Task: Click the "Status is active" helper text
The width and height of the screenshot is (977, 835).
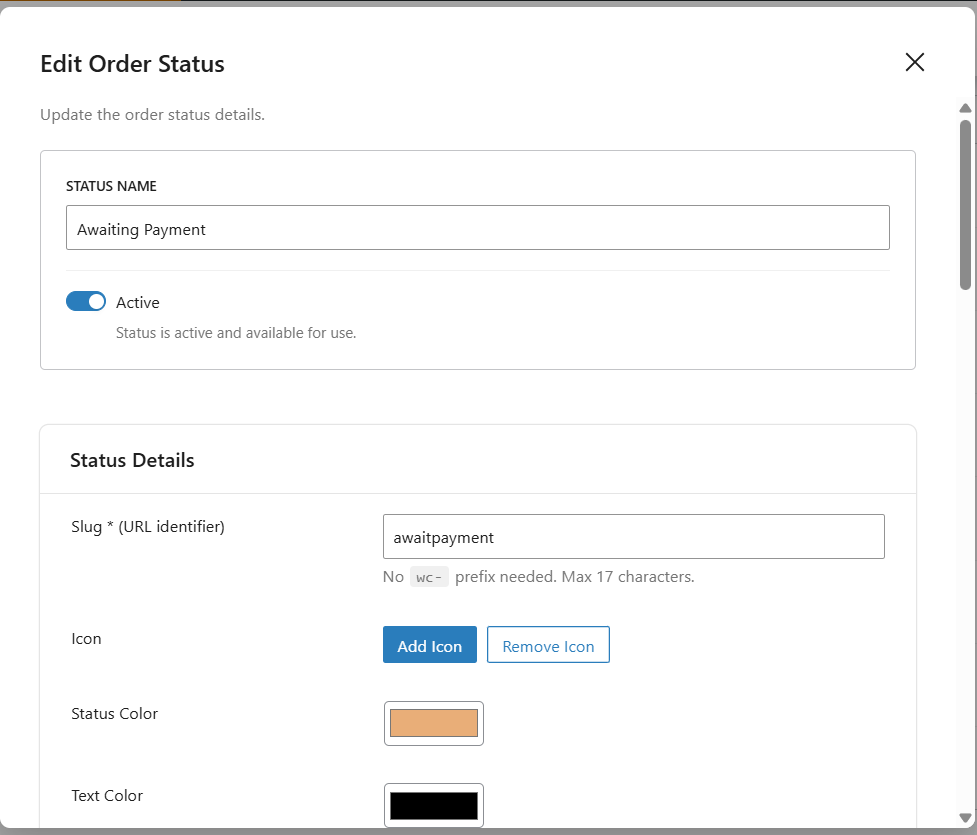Action: (x=236, y=332)
